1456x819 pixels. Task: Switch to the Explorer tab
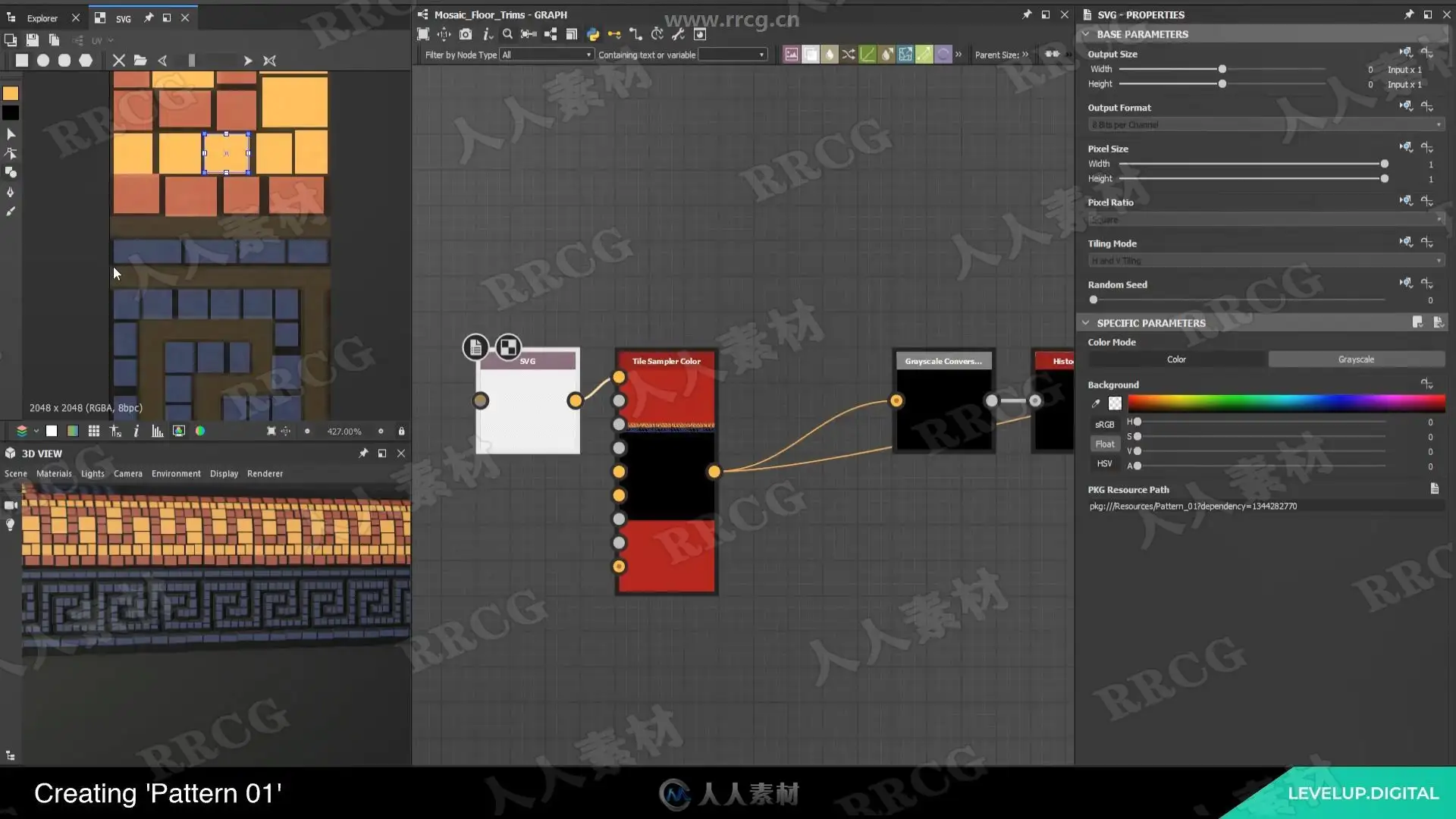[x=42, y=18]
